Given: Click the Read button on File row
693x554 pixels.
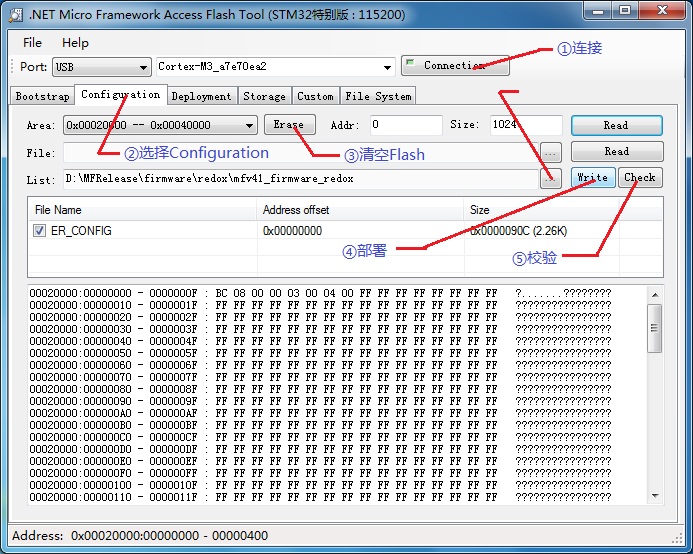Looking at the screenshot, I should pyautogui.click(x=617, y=152).
